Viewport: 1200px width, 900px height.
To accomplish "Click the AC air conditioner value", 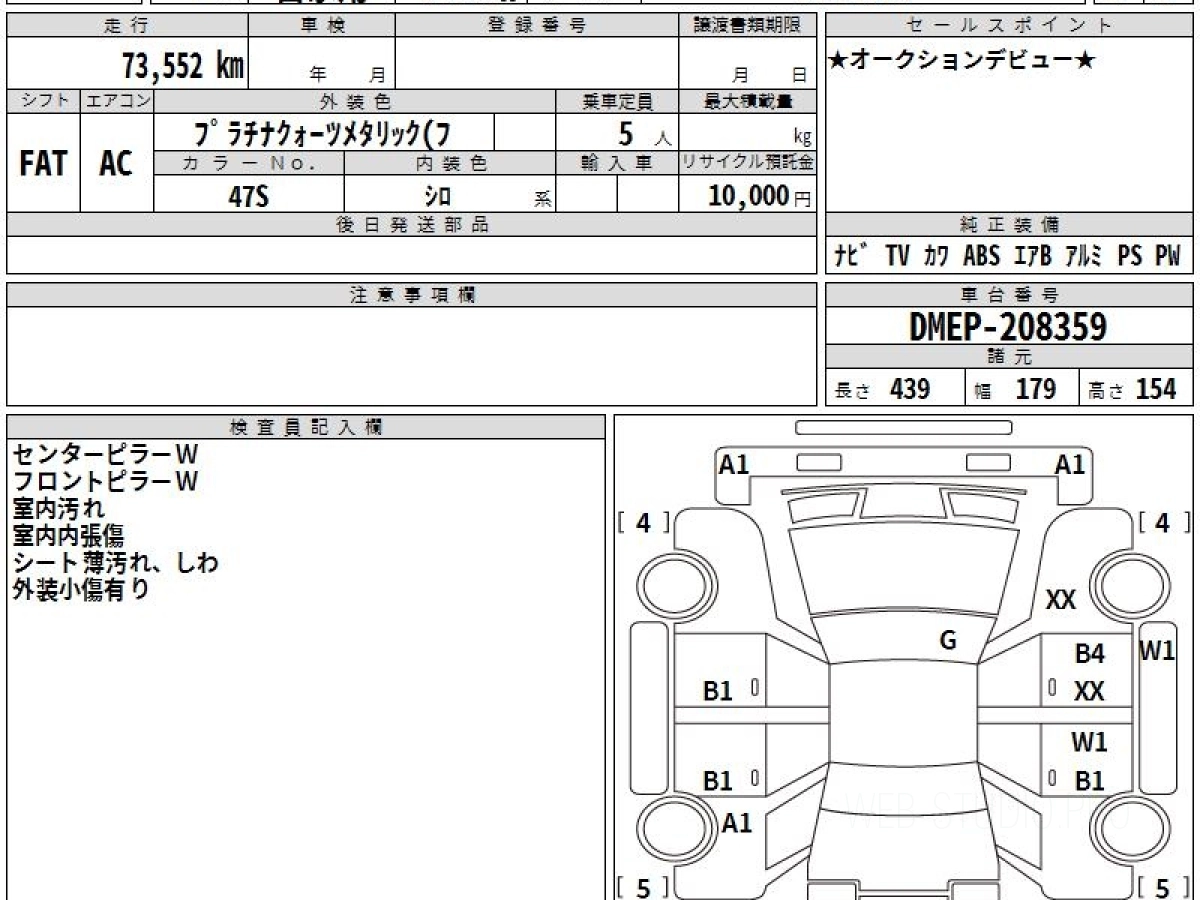I will 117,164.
